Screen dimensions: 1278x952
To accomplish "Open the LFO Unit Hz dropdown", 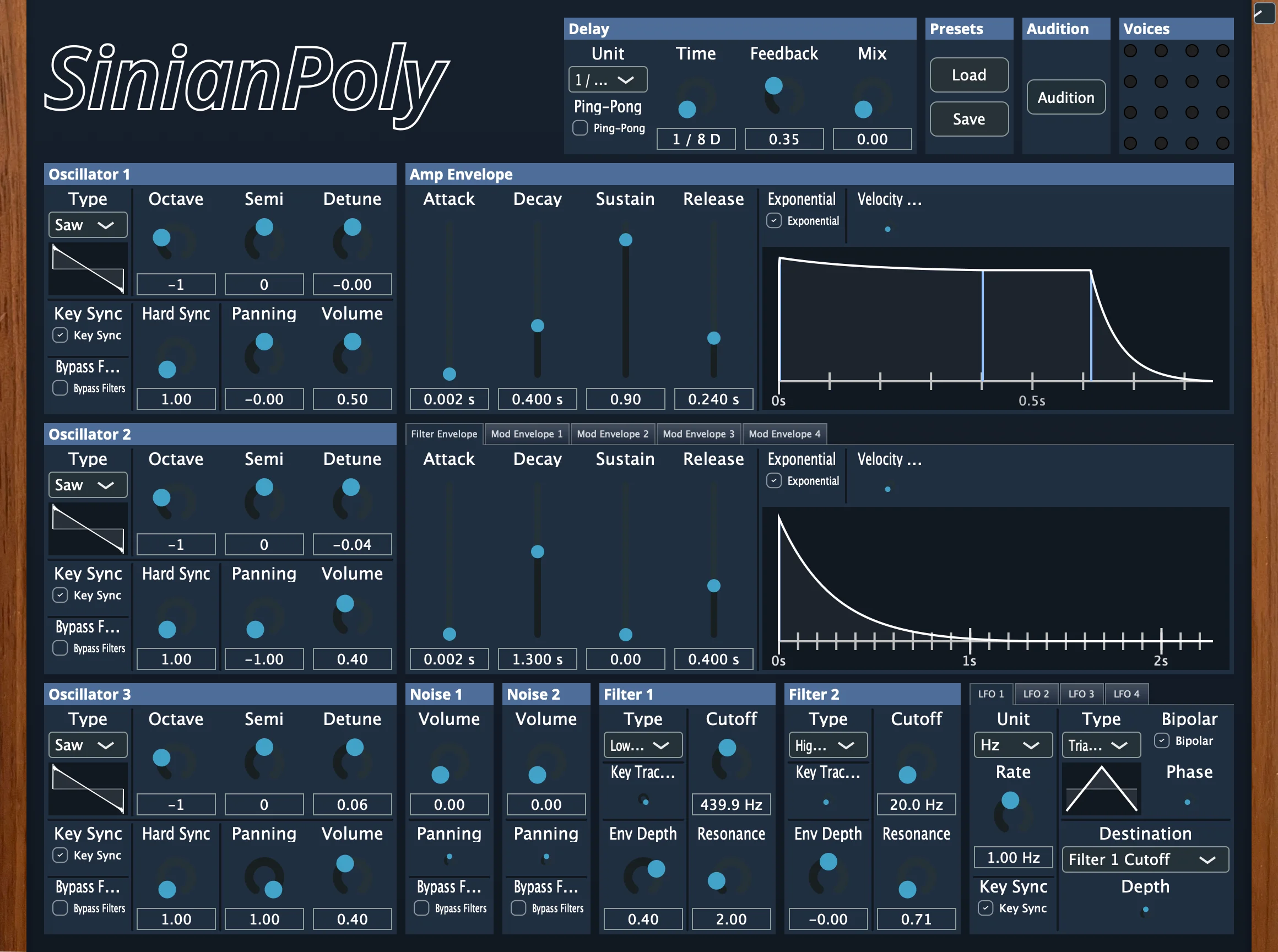I will point(1014,744).
